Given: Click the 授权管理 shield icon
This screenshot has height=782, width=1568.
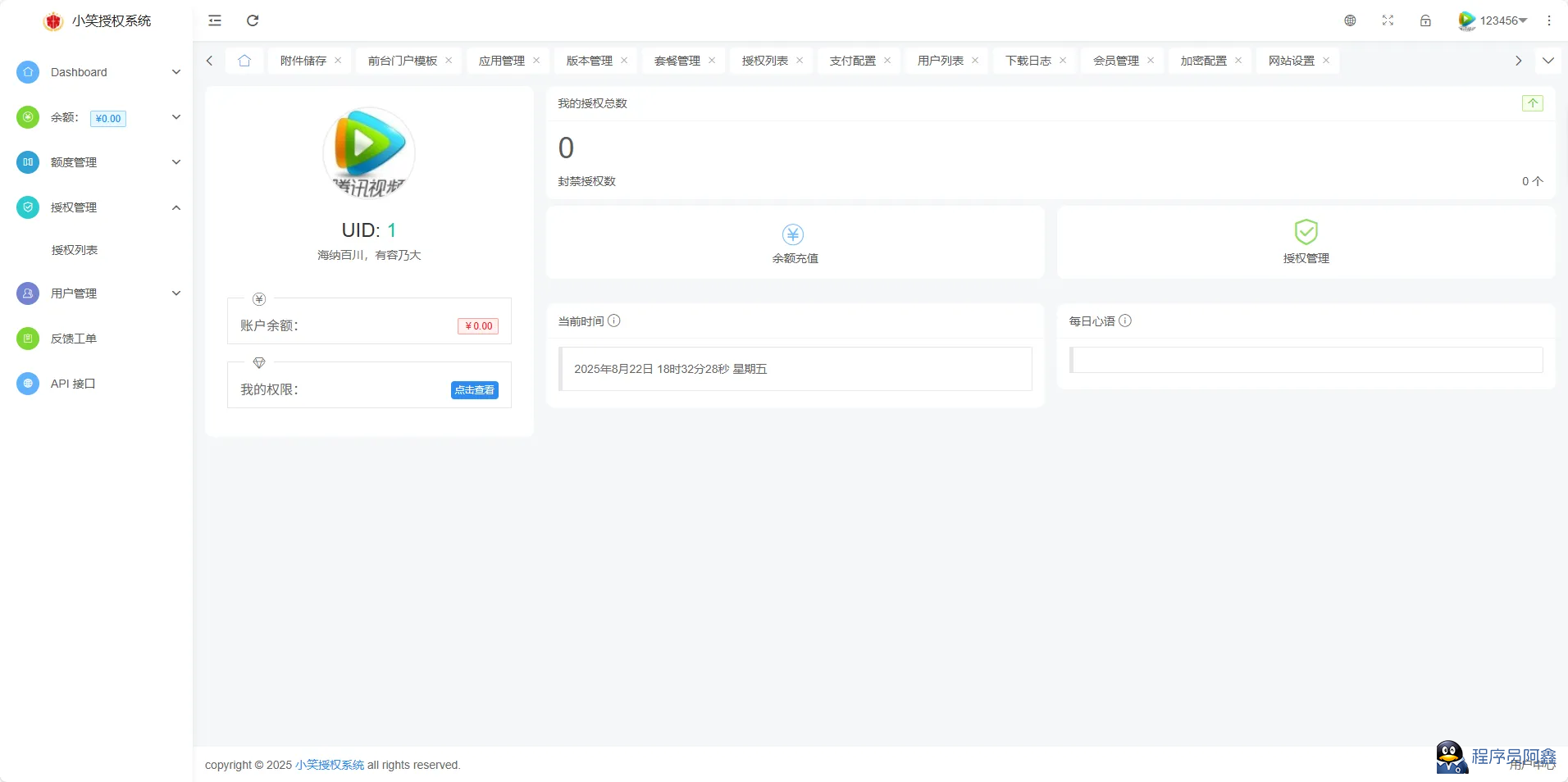Looking at the screenshot, I should pyautogui.click(x=1306, y=233).
